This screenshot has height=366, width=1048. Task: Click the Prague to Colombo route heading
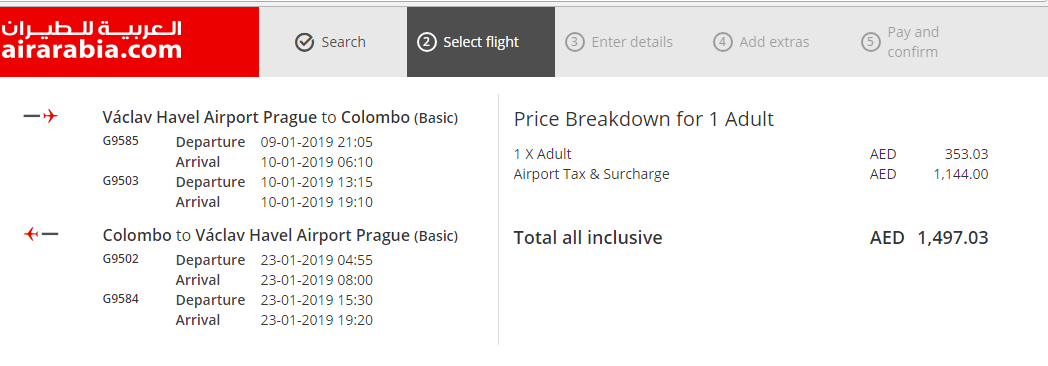point(280,118)
